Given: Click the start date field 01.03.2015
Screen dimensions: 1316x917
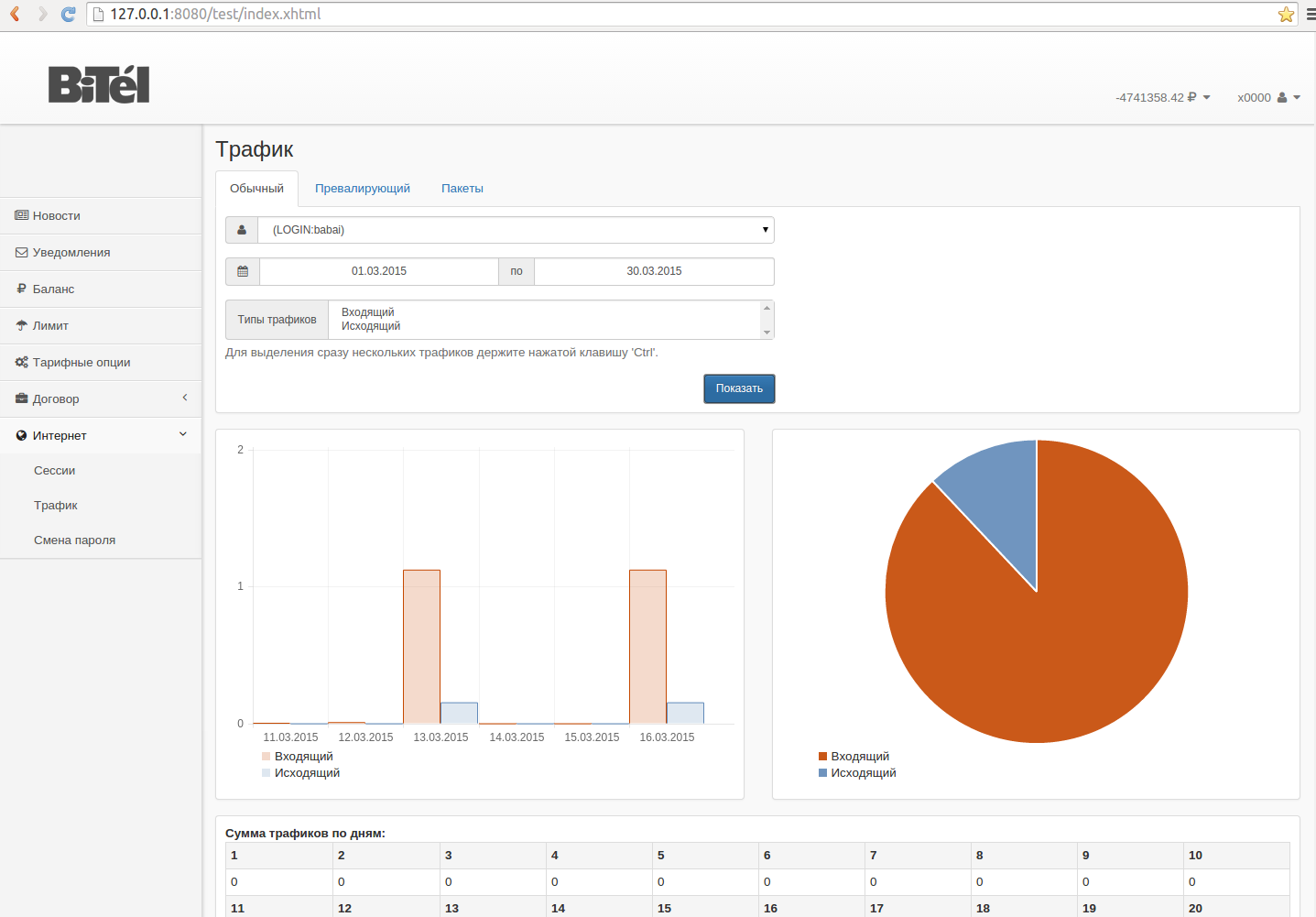Looking at the screenshot, I should coord(379,271).
